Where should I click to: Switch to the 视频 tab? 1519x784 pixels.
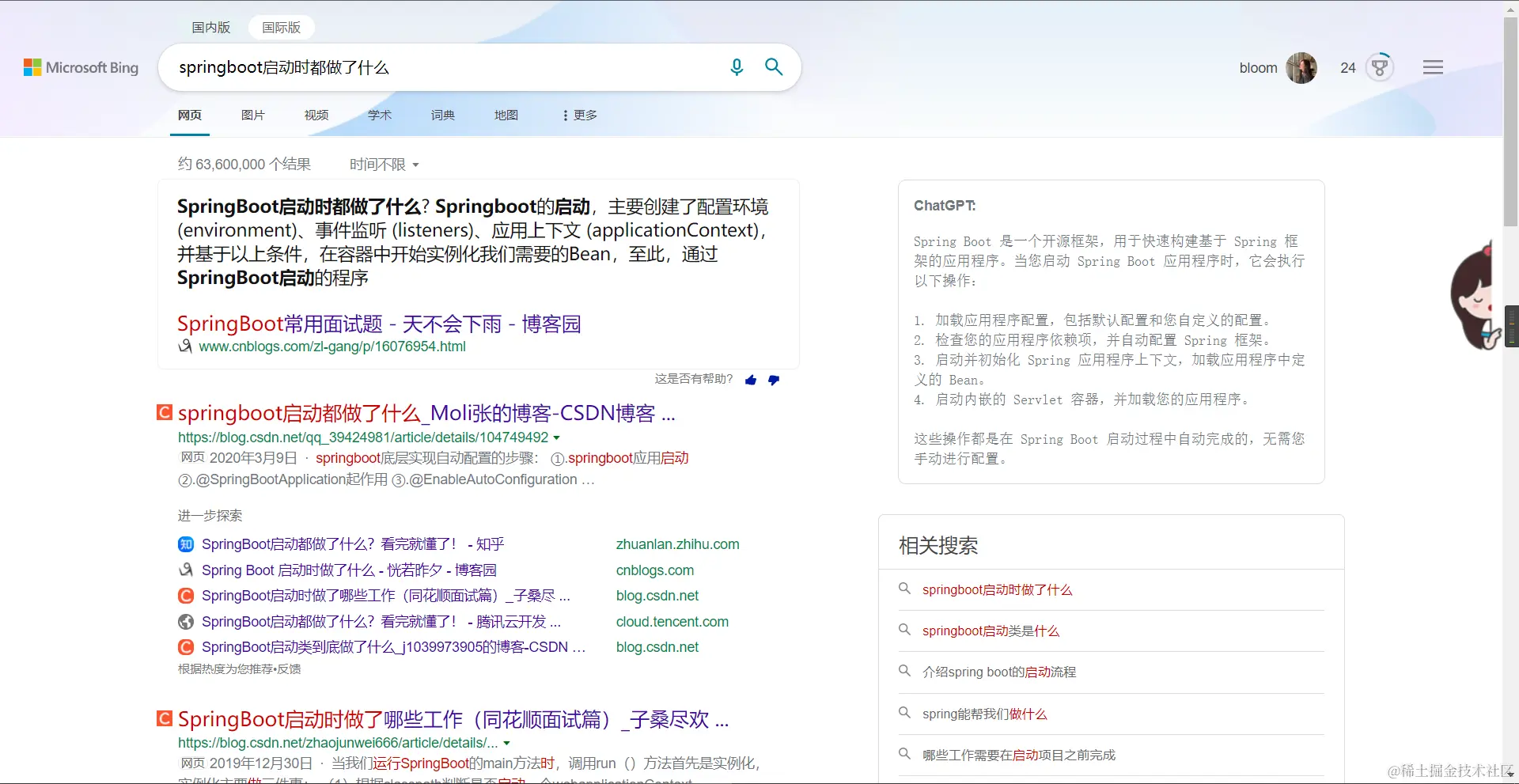316,116
